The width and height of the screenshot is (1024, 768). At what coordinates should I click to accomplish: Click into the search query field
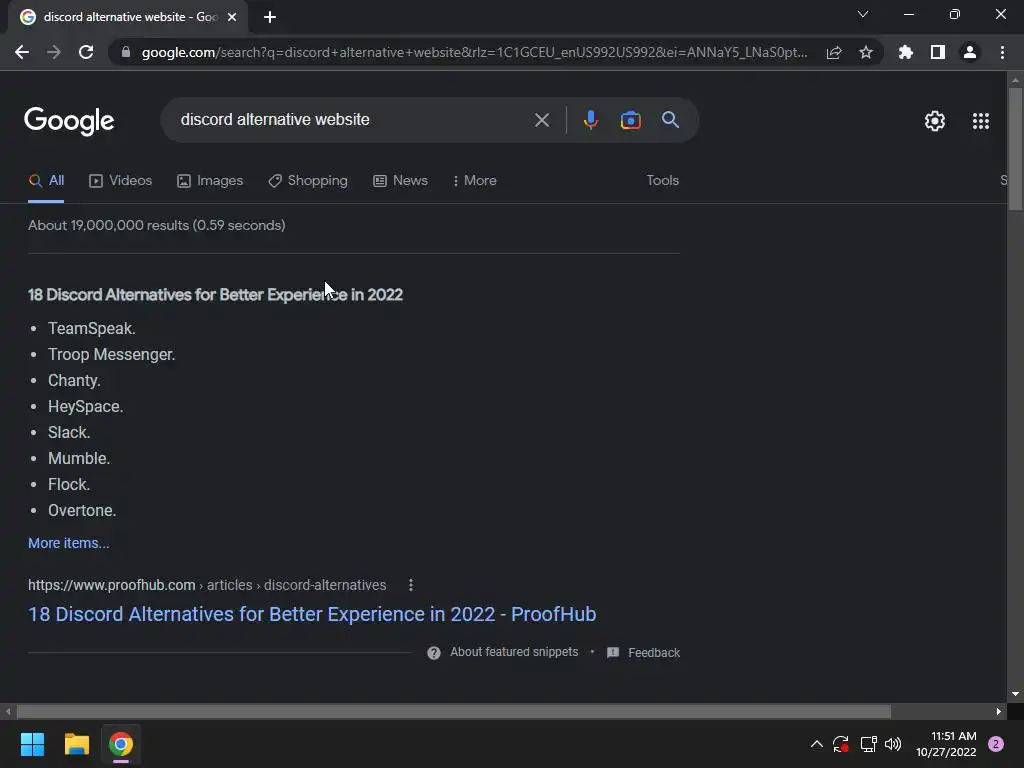coord(353,120)
